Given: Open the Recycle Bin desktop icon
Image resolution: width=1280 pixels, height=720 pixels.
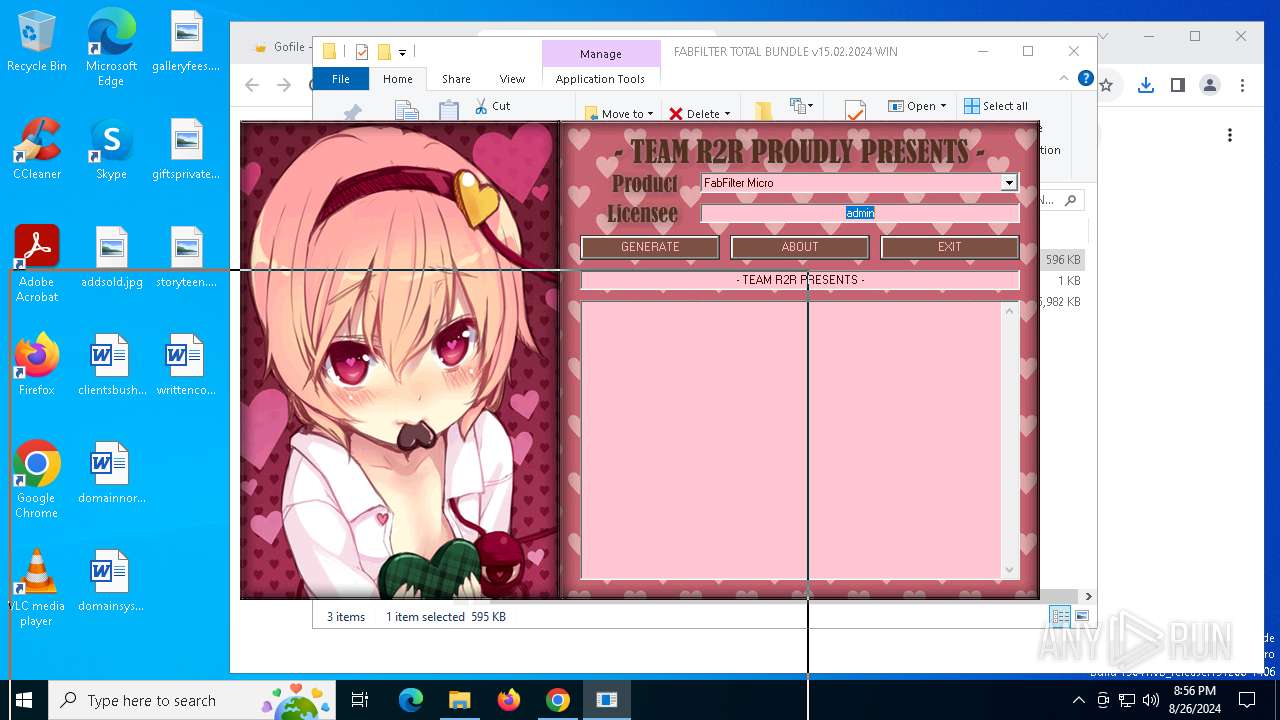Looking at the screenshot, I should (37, 42).
